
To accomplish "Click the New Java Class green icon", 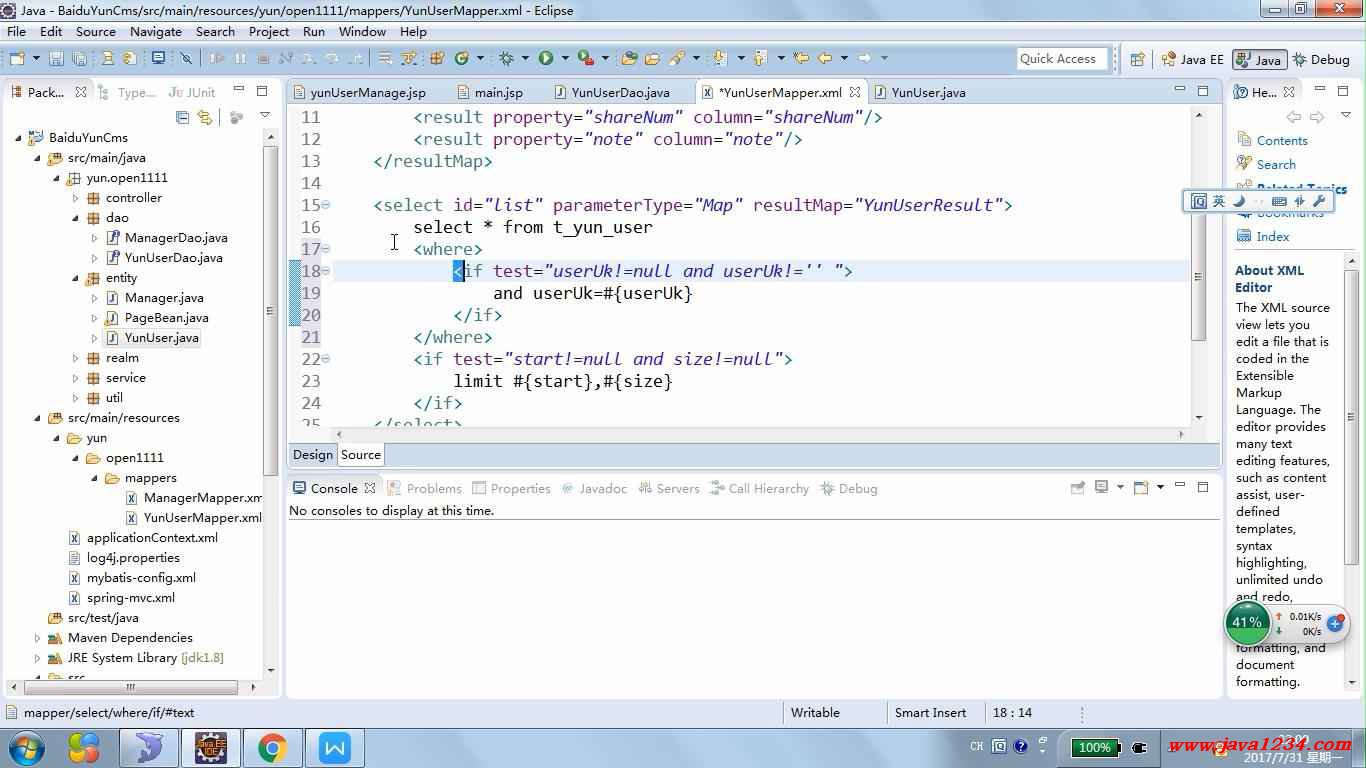I will pos(462,58).
